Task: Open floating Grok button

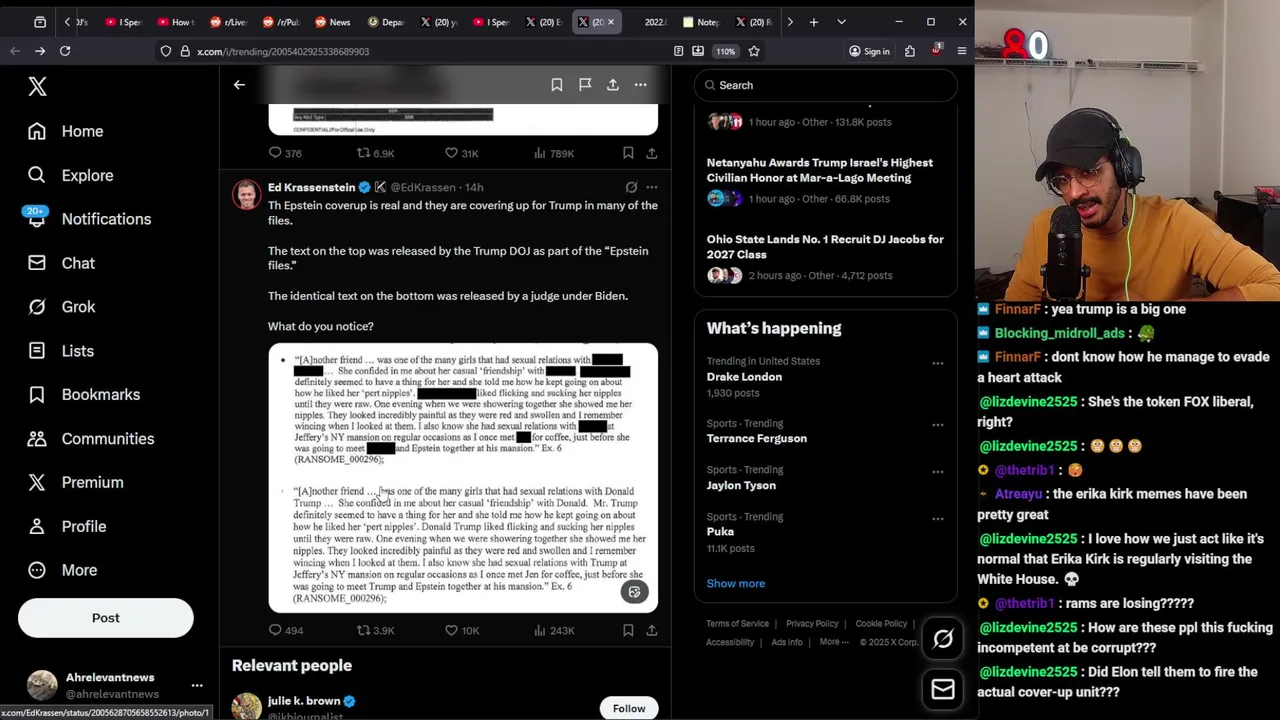Action: [942, 640]
